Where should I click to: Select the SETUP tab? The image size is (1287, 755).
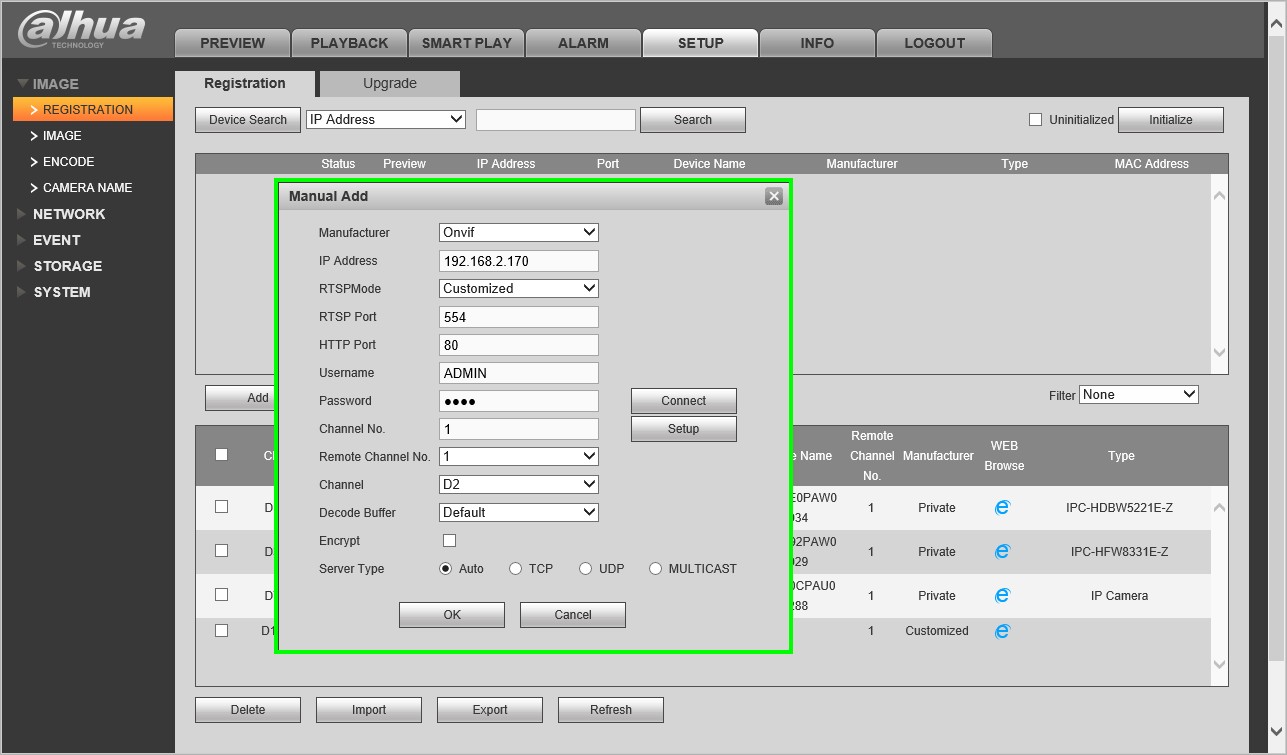700,43
